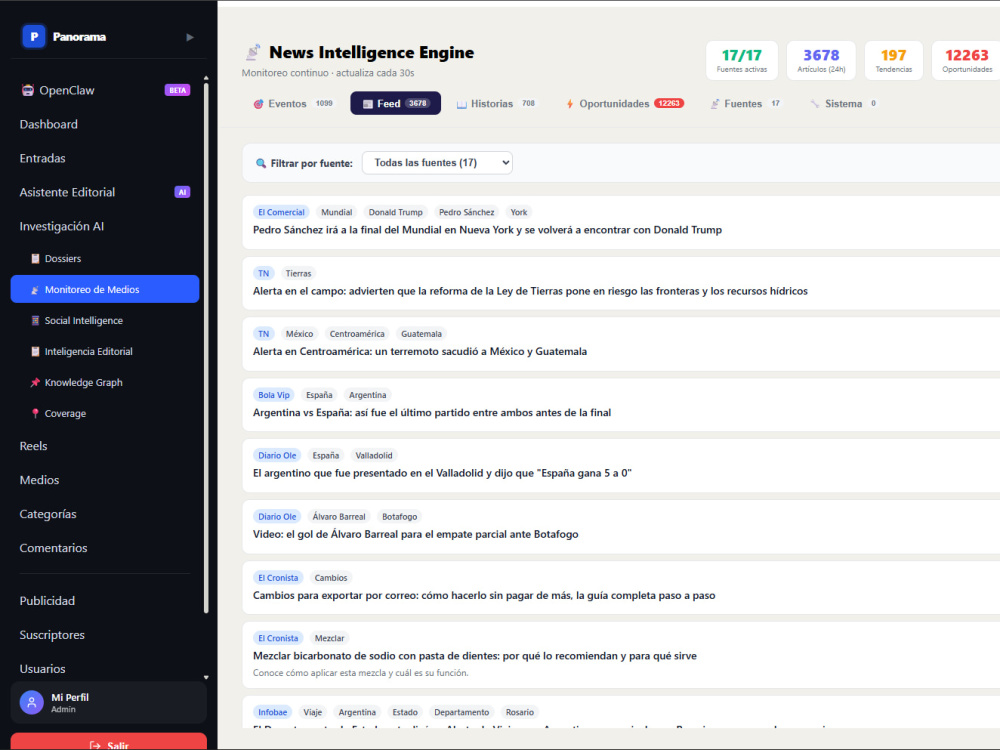Click the Rosario tag

pos(520,712)
